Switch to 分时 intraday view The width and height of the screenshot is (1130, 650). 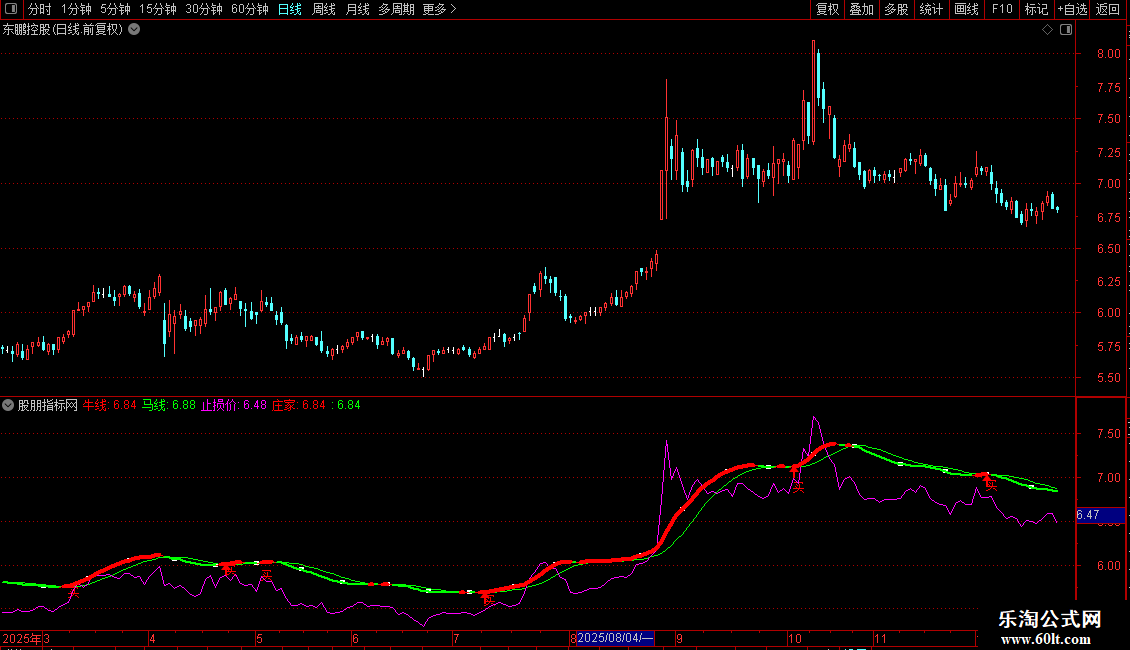(x=40, y=9)
